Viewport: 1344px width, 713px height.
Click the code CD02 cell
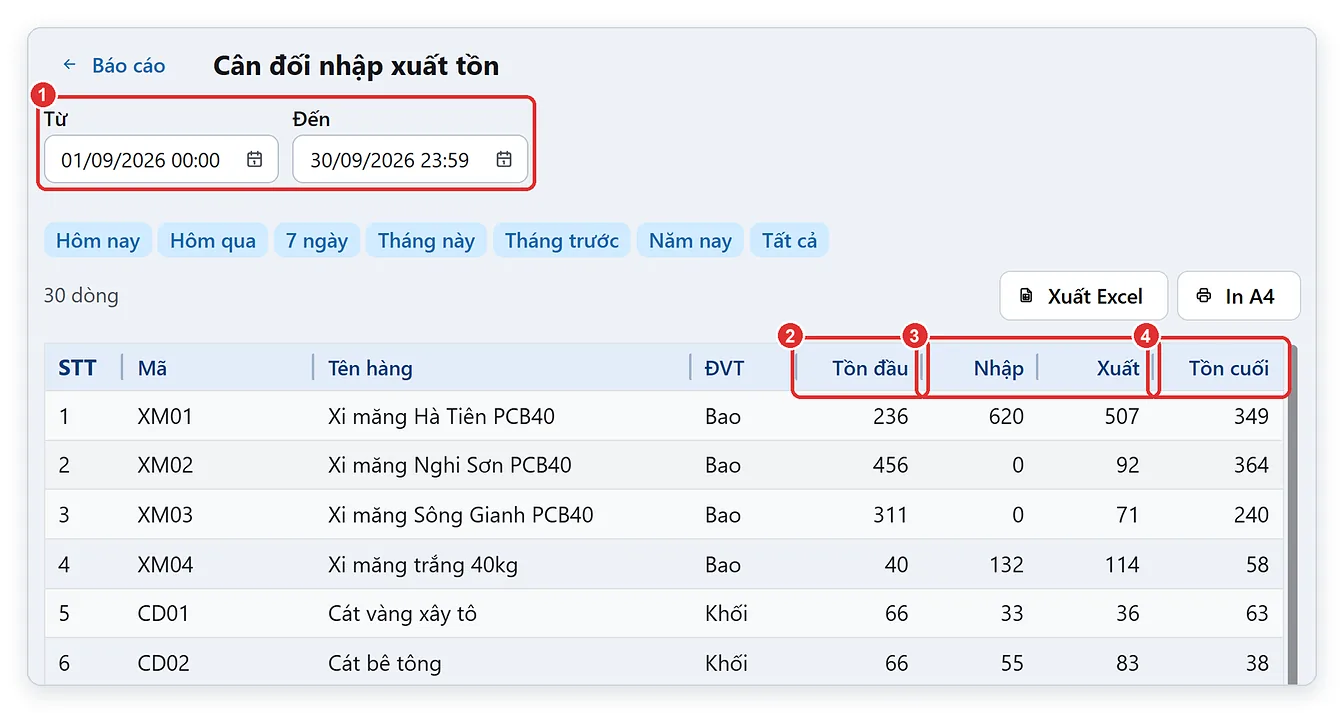(163, 663)
